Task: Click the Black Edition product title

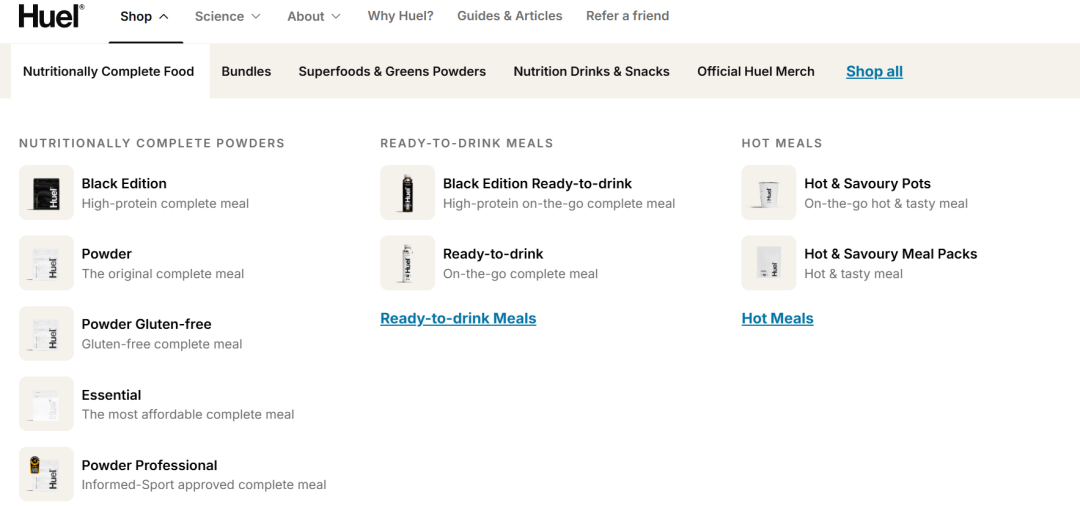Action: tap(124, 184)
